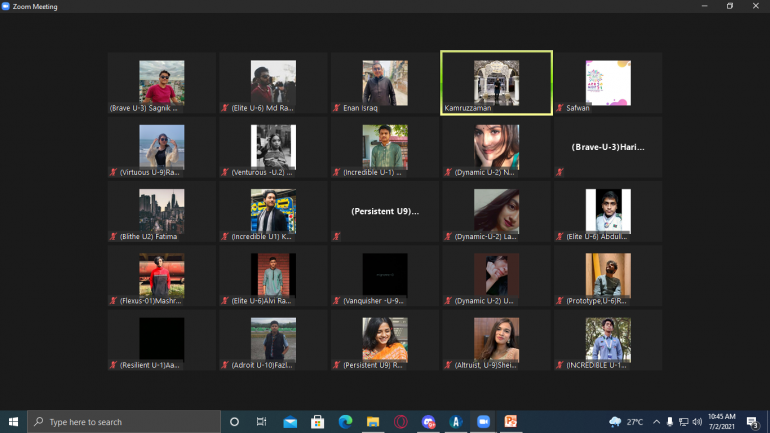Open Microsoft Edge from the taskbar
The height and width of the screenshot is (433, 770).
(x=345, y=422)
